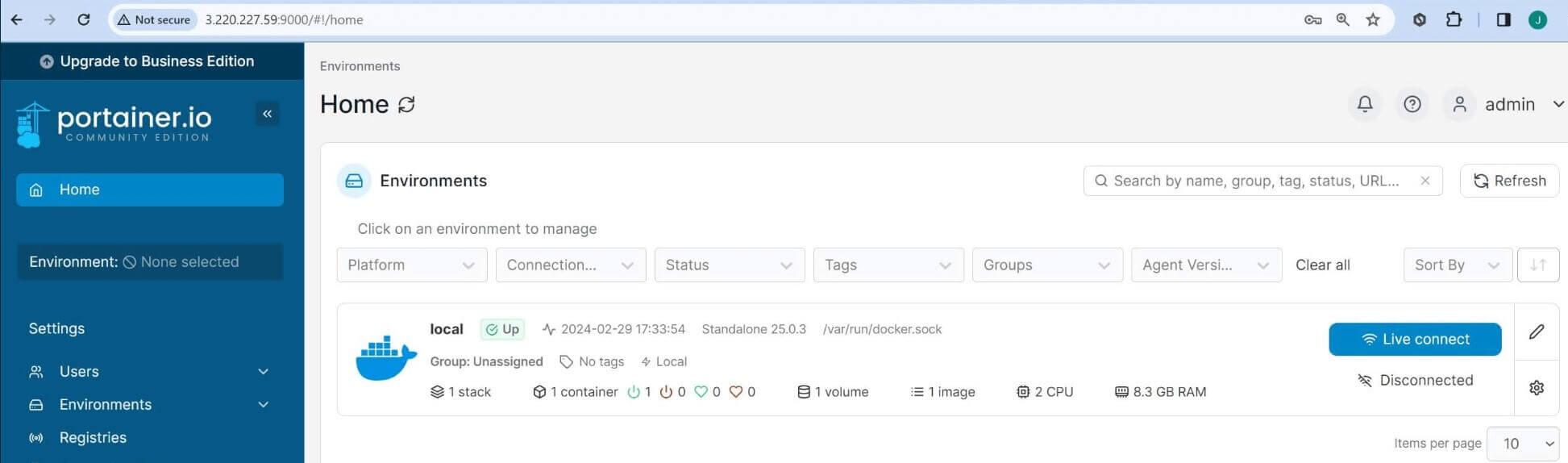Open Users in the sidebar settings

coord(79,372)
